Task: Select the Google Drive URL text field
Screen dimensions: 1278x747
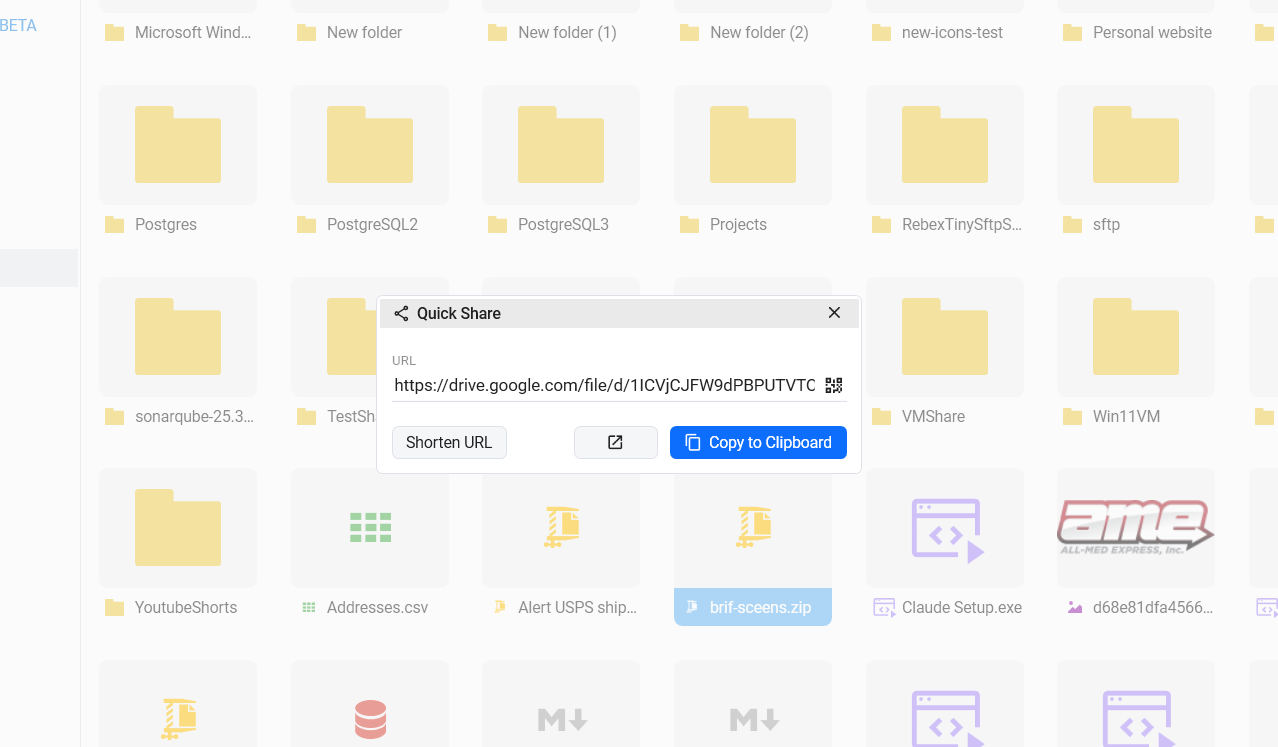Action: (x=605, y=385)
